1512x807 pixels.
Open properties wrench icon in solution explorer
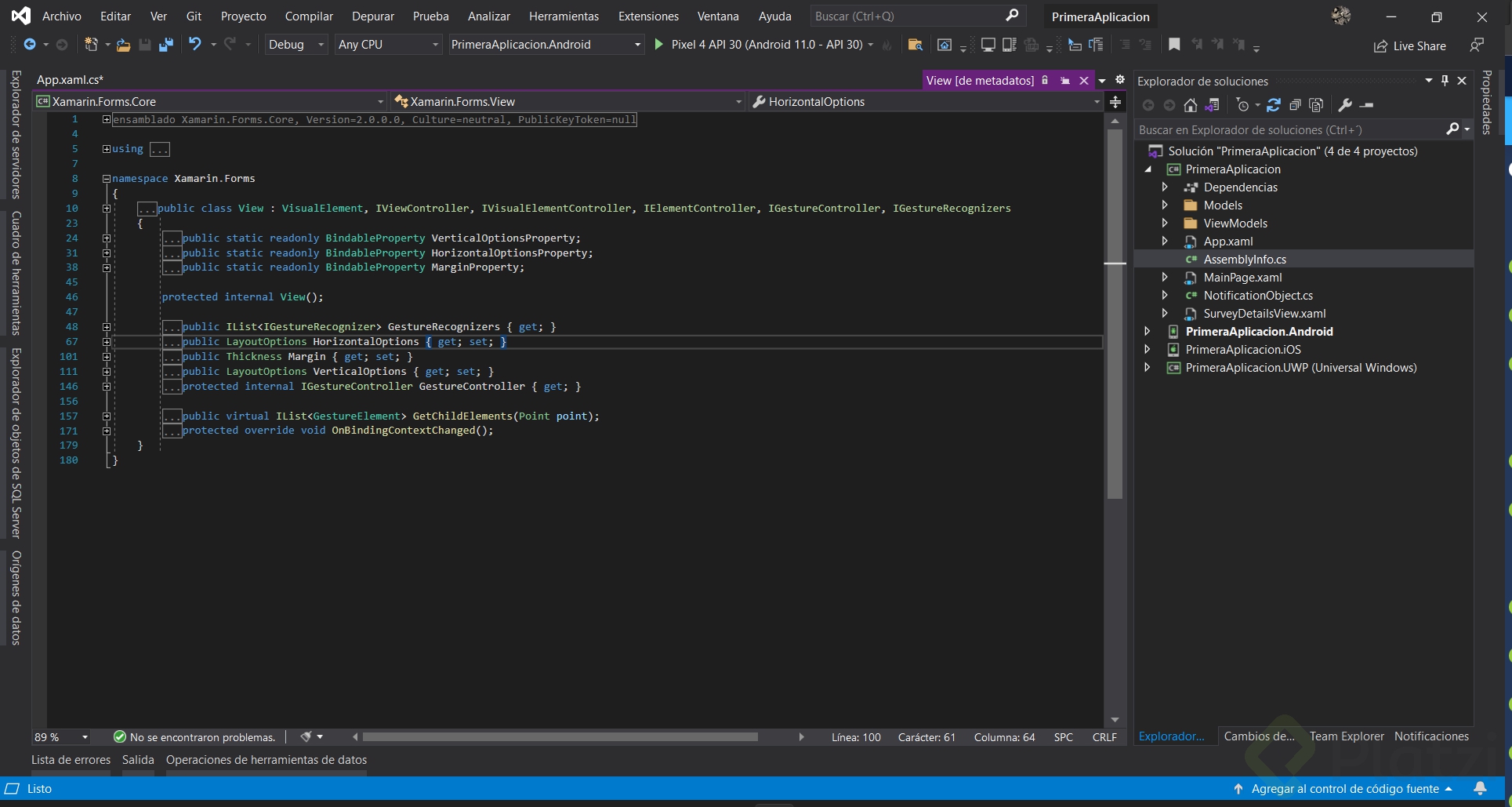point(1345,105)
